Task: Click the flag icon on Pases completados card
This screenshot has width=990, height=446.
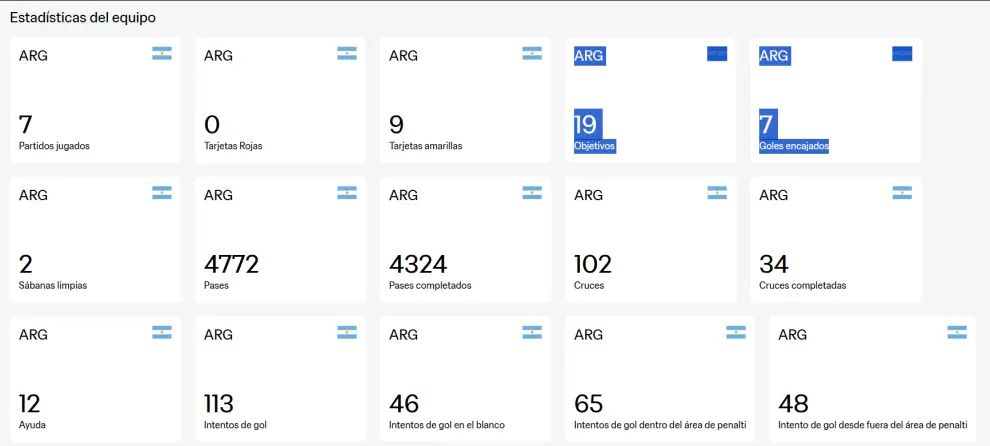Action: click(532, 193)
